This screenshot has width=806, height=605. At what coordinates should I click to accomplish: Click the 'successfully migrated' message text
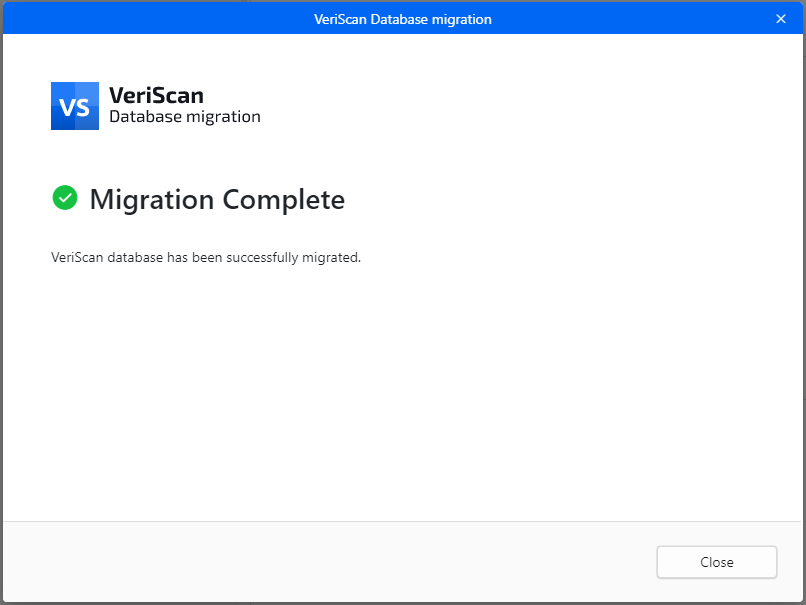coord(206,258)
